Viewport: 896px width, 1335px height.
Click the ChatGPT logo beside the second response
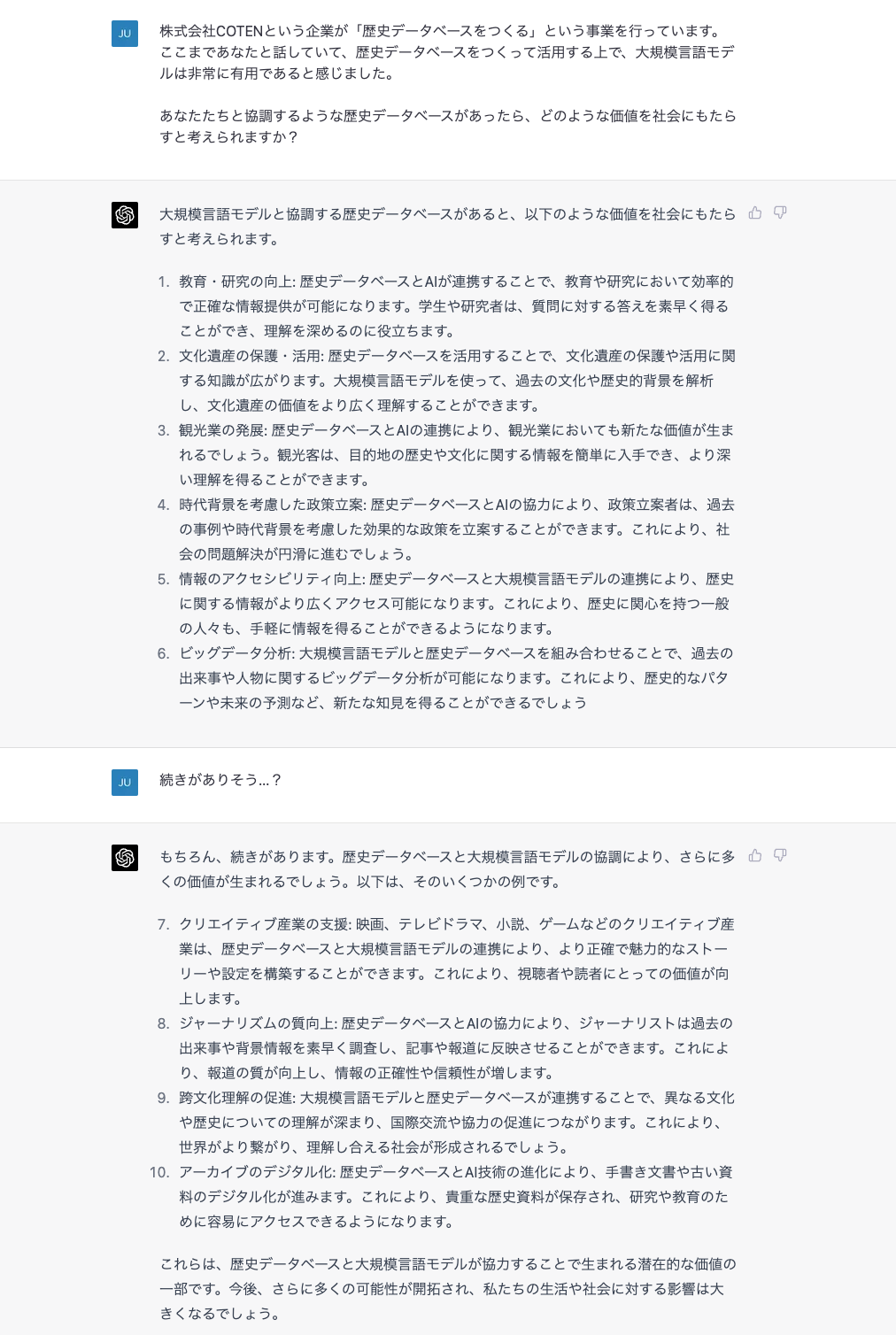125,858
